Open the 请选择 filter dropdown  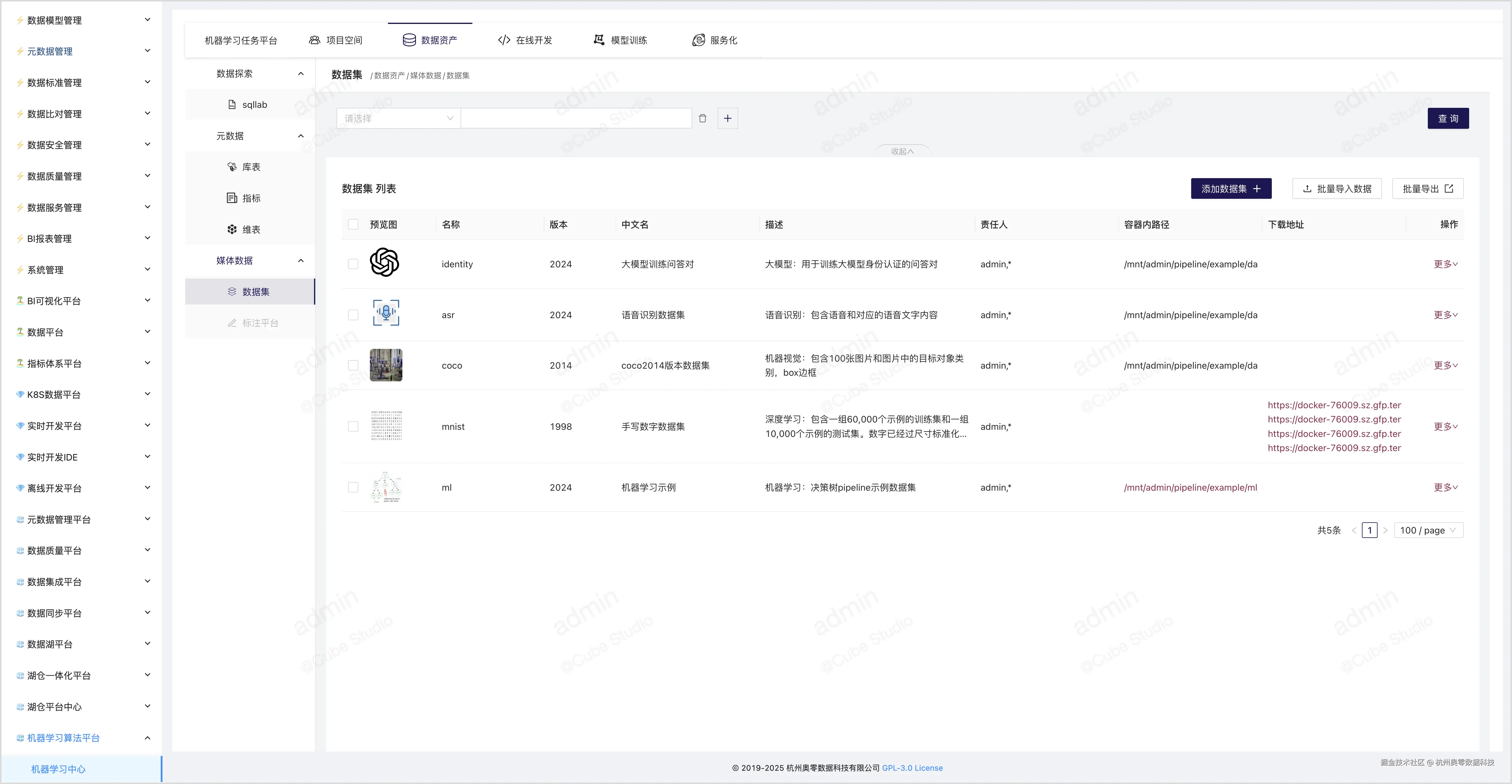[398, 118]
